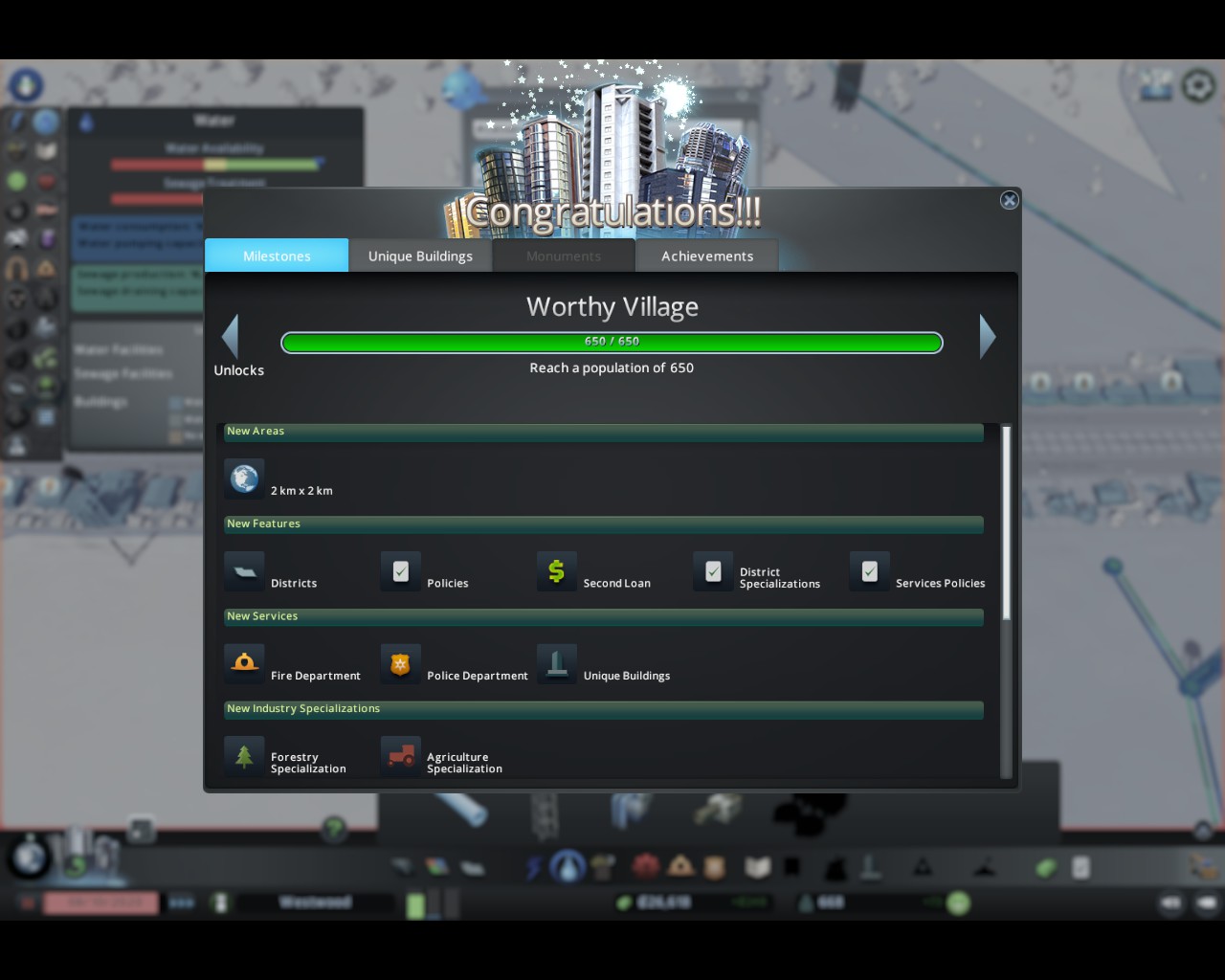Click the 'Agriculture Specialization' label text
The width and height of the screenshot is (1225, 980).
[x=464, y=763]
